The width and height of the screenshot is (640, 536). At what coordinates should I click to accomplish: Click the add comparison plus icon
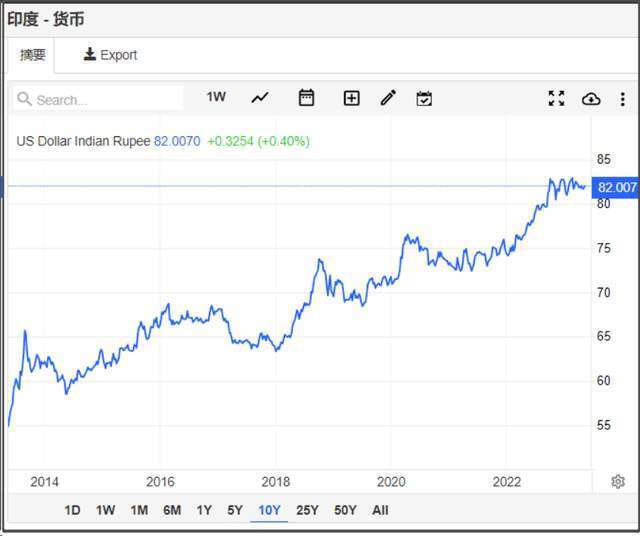click(351, 98)
